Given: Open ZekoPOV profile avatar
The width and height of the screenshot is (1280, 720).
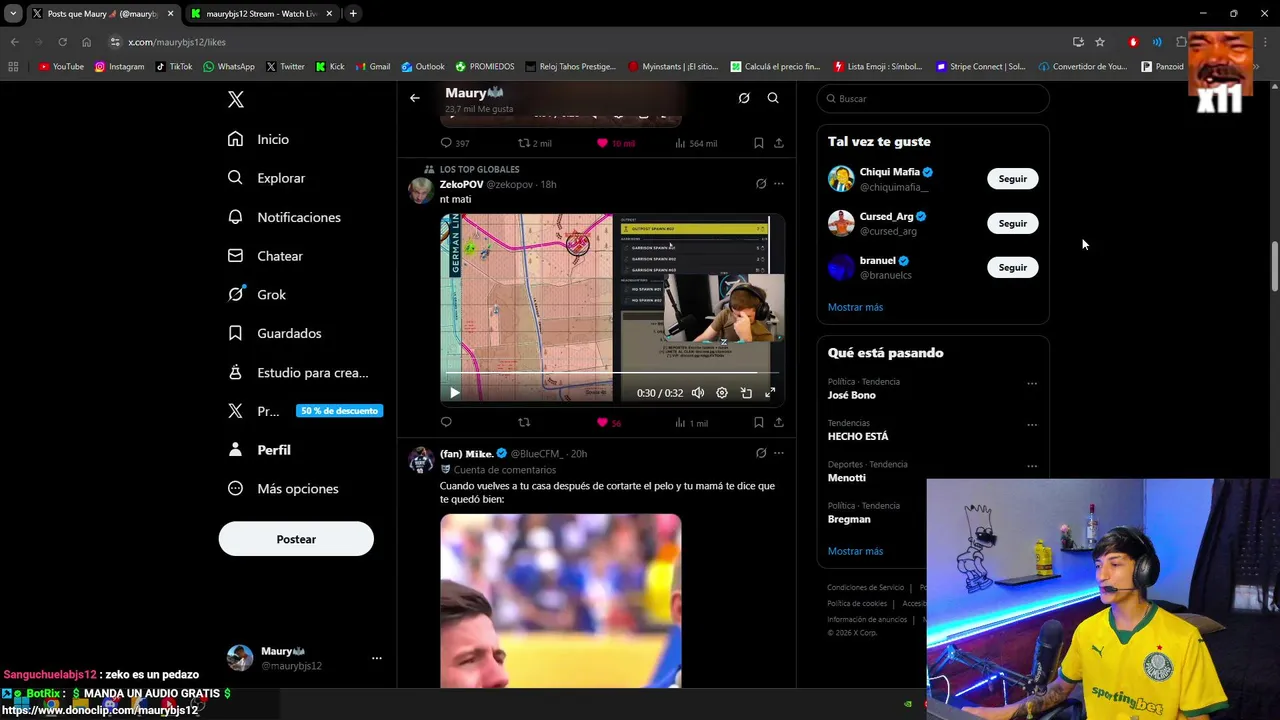Looking at the screenshot, I should pos(421,190).
